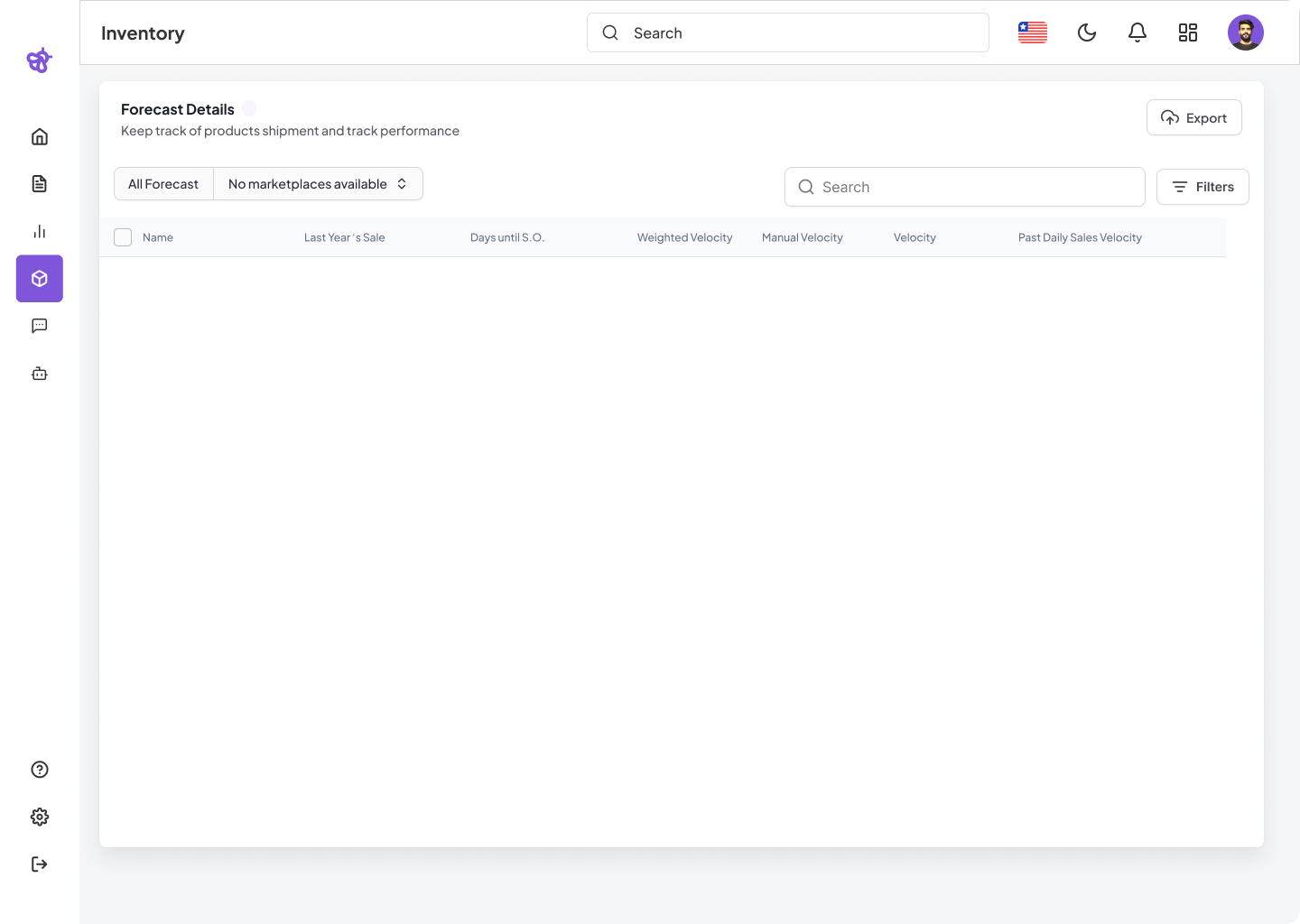Open the Settings gear icon
The image size is (1300, 924).
(x=40, y=817)
